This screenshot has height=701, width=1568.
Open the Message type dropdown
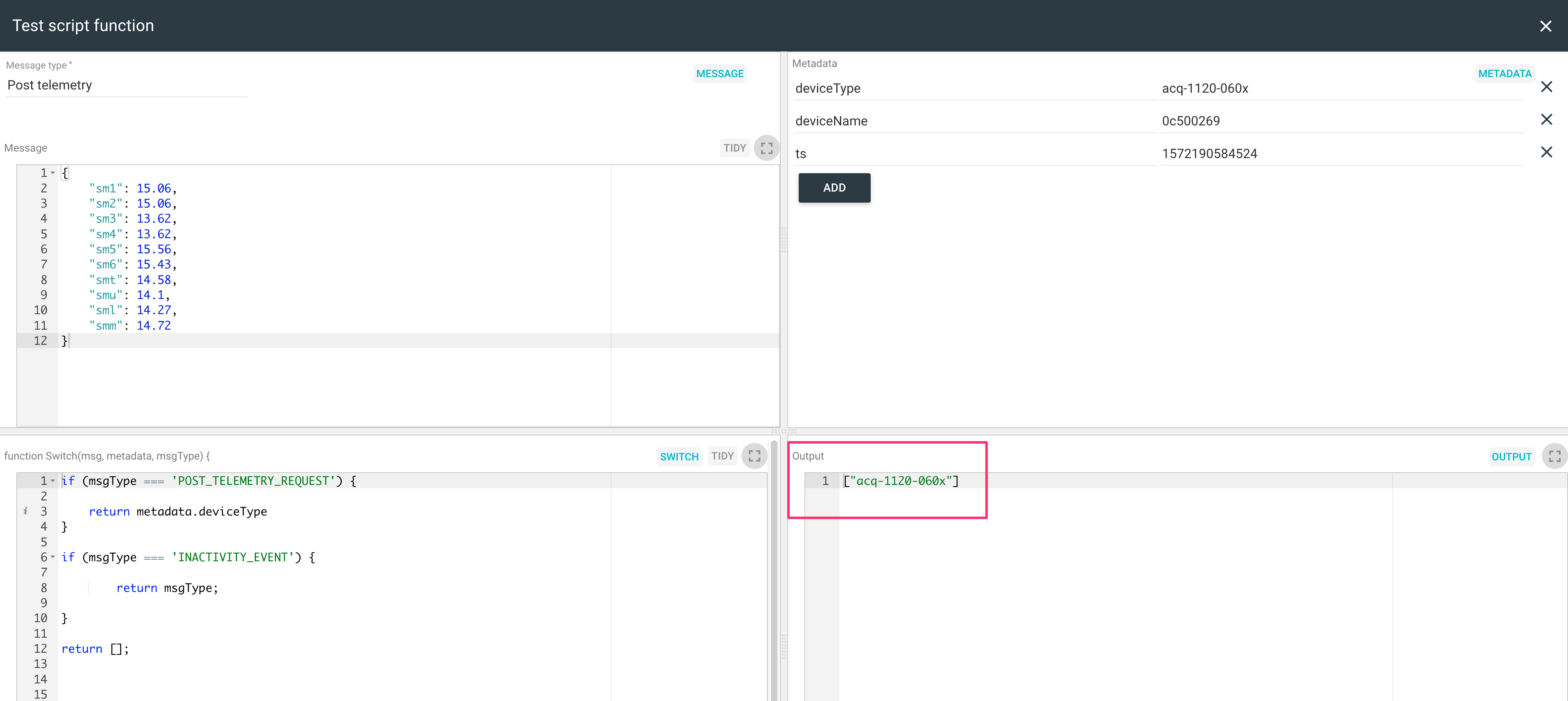[126, 85]
